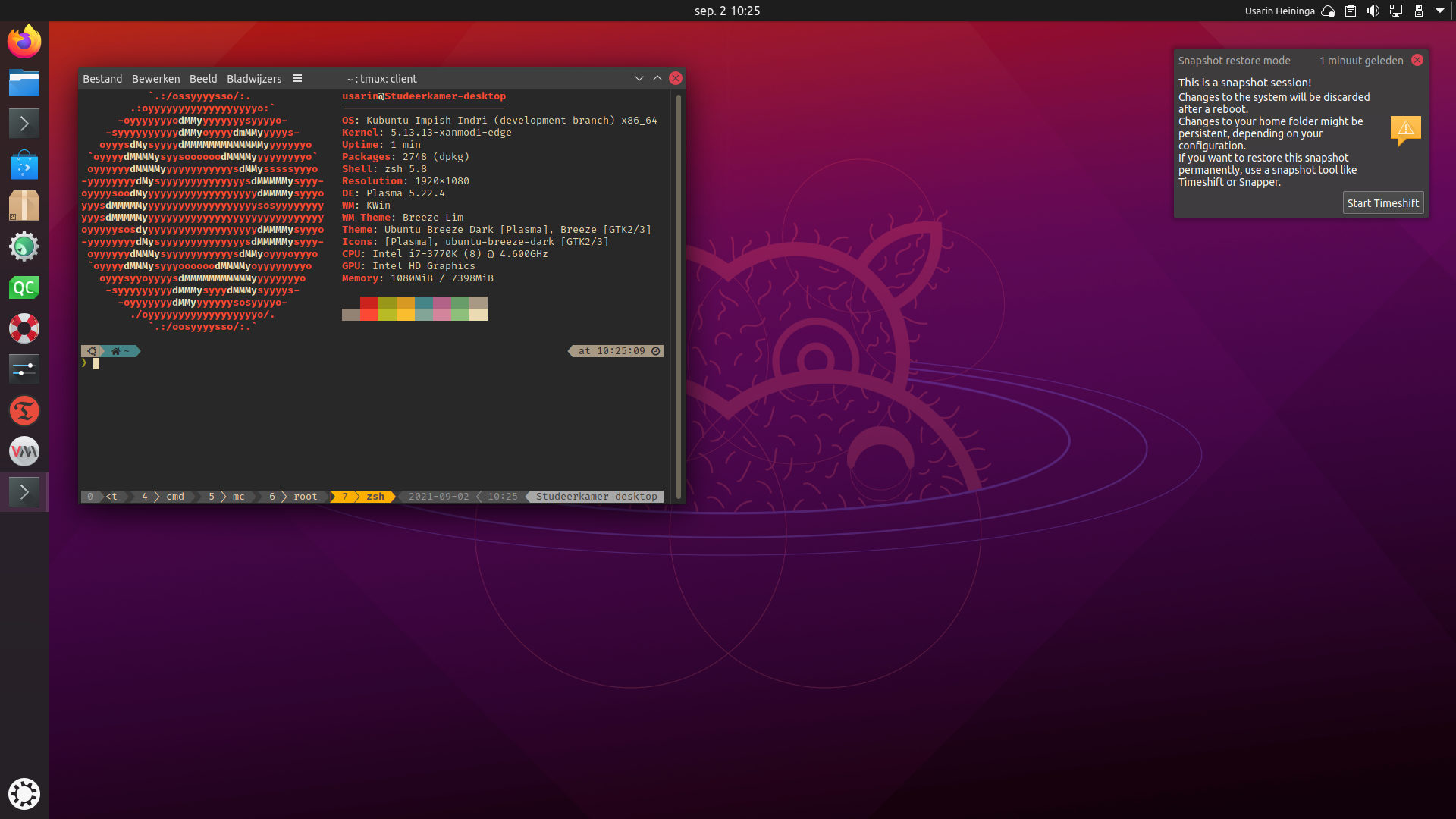The image size is (1456, 819).
Task: Open the application launcher gear at dock bottom
Action: (24, 794)
